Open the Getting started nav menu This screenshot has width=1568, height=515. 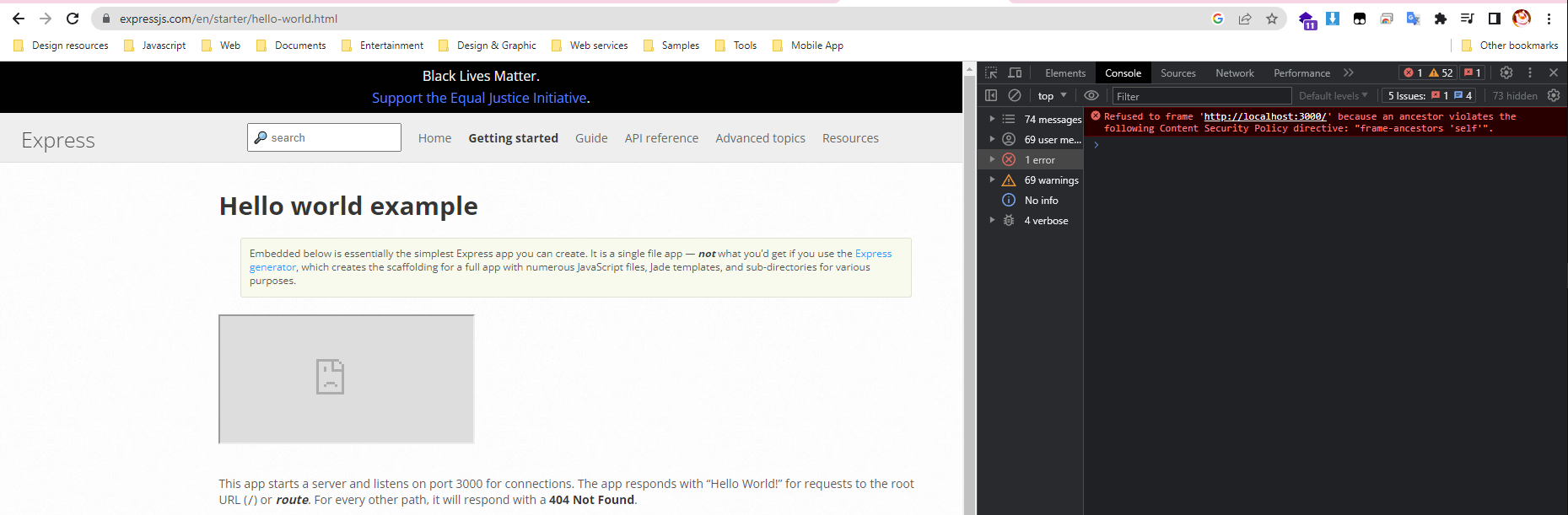(513, 138)
